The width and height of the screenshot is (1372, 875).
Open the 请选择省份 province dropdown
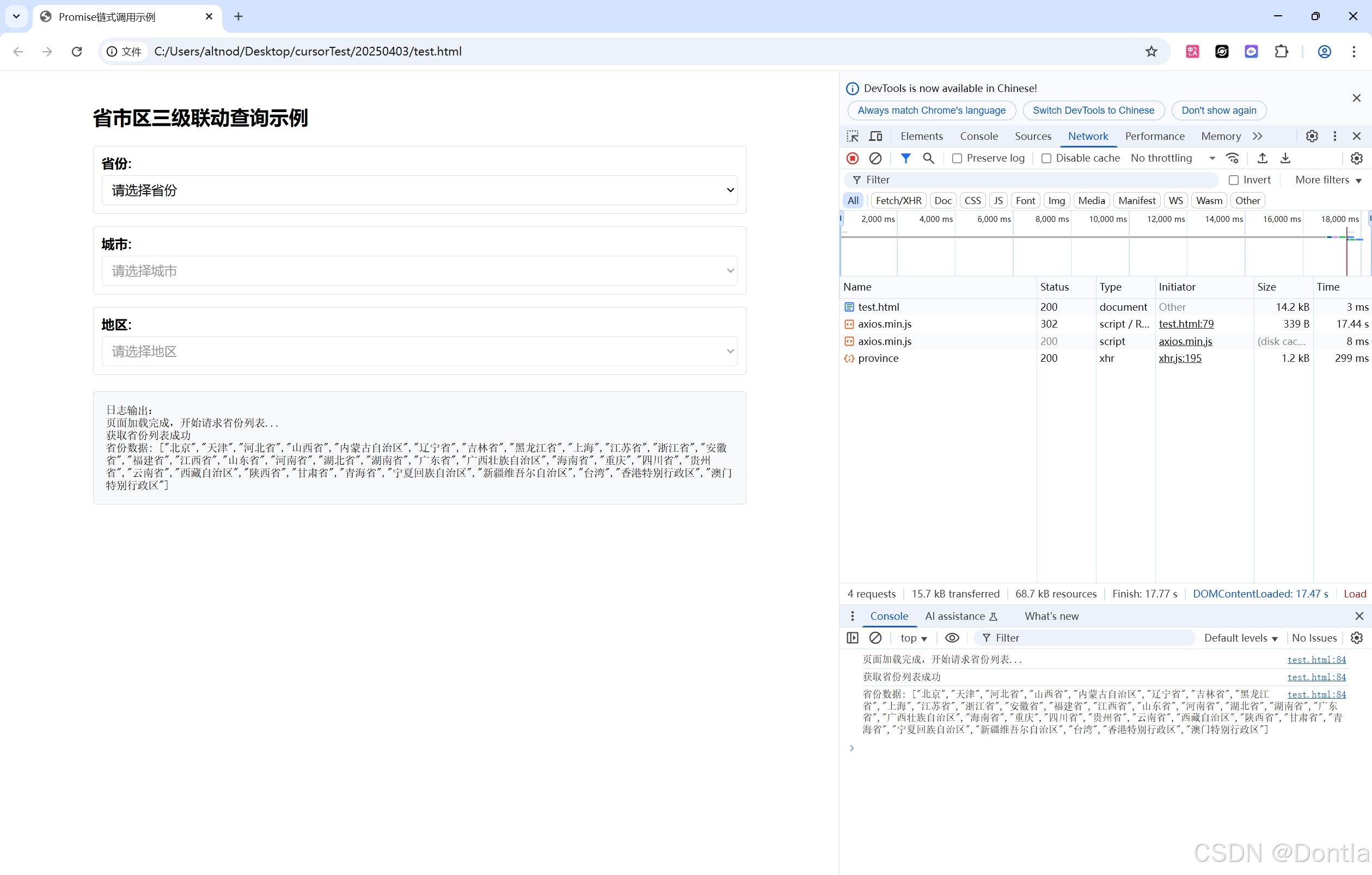[419, 190]
